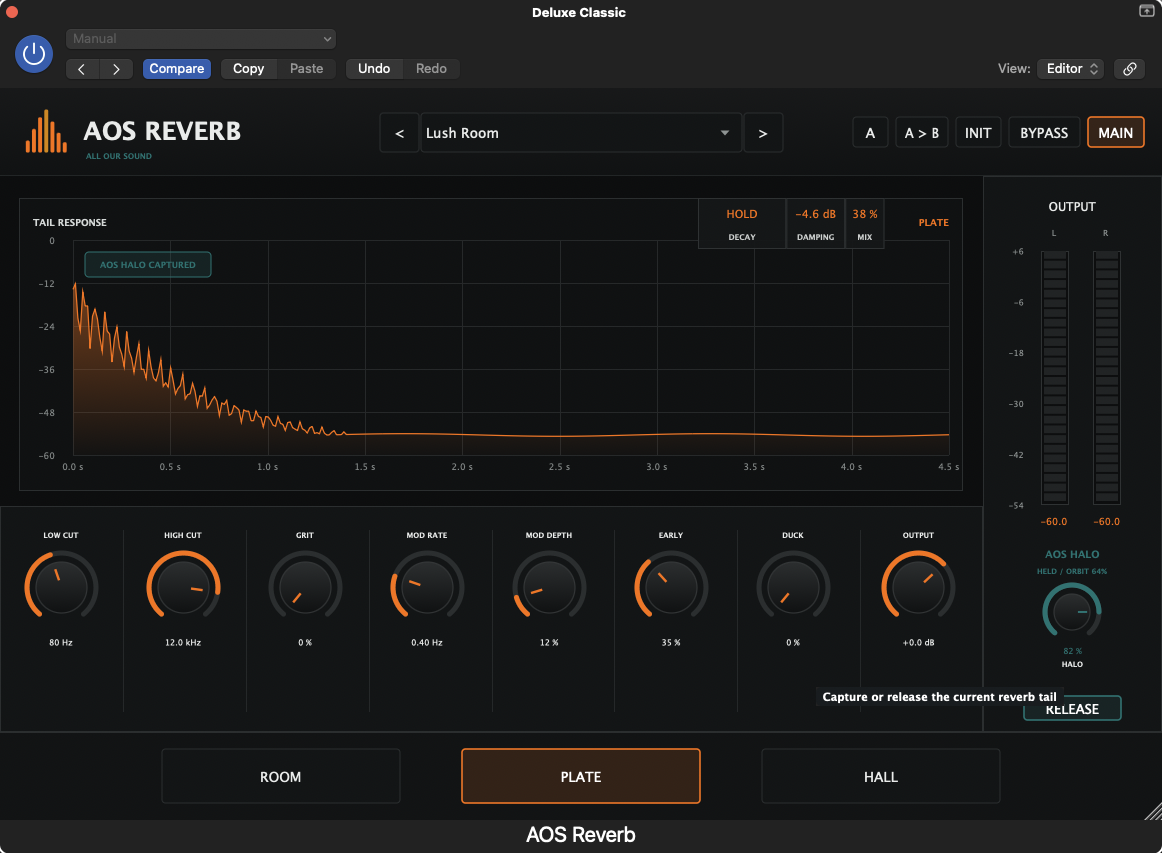The image size is (1162, 853).
Task: Click the OUTPUT gain knob
Action: pyautogui.click(x=918, y=587)
